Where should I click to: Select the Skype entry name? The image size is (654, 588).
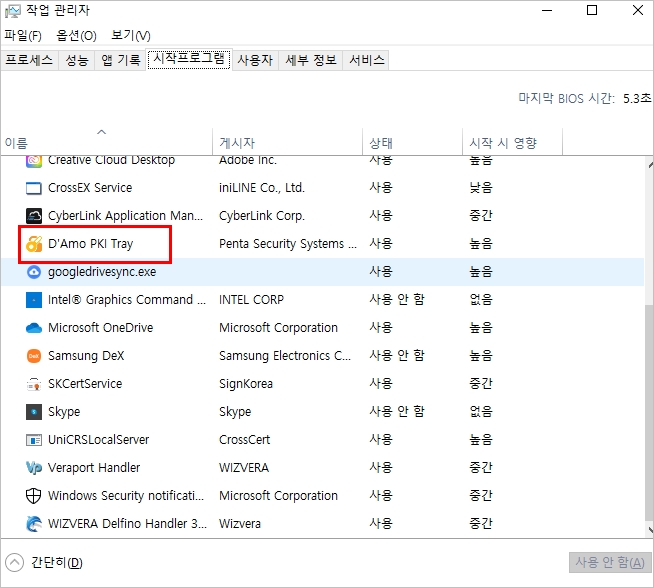pyautogui.click(x=64, y=412)
